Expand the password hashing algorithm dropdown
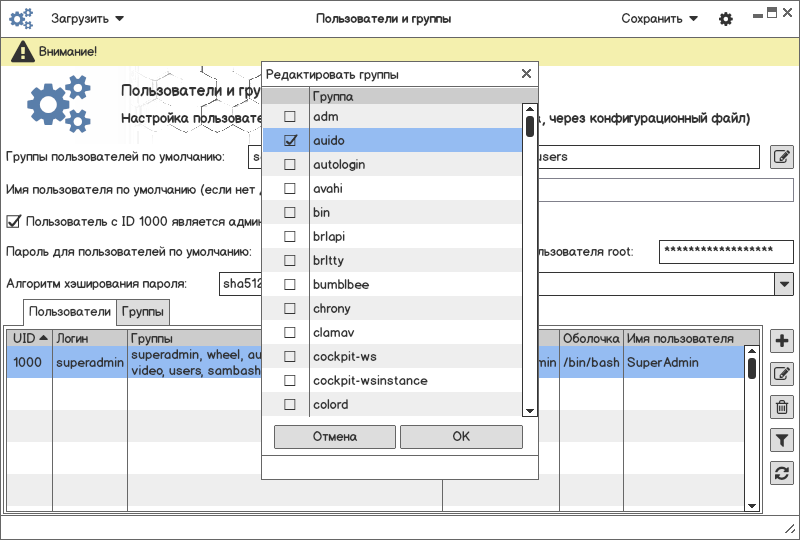 coord(783,284)
